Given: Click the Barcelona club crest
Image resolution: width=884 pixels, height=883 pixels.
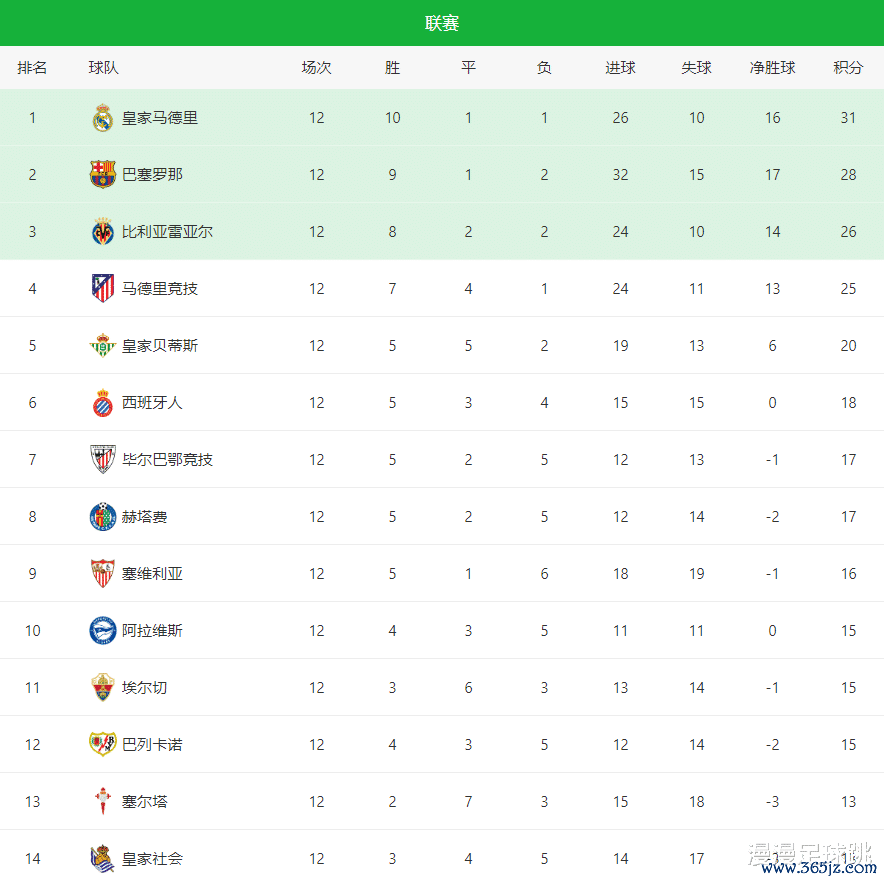Looking at the screenshot, I should click(103, 175).
